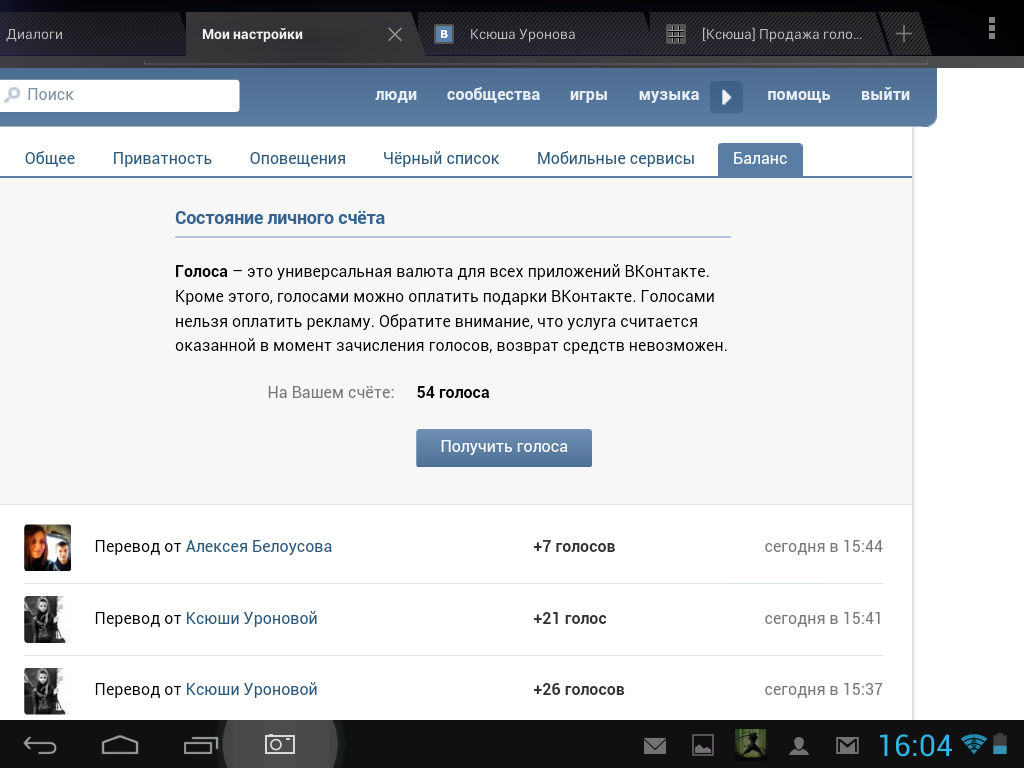Open a new browser tab with plus
Screen dimensions: 1024x768
click(904, 34)
